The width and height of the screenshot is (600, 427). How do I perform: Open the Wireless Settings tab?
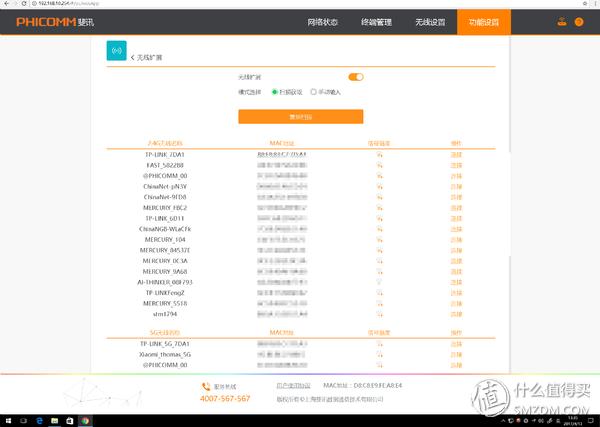[x=430, y=22]
